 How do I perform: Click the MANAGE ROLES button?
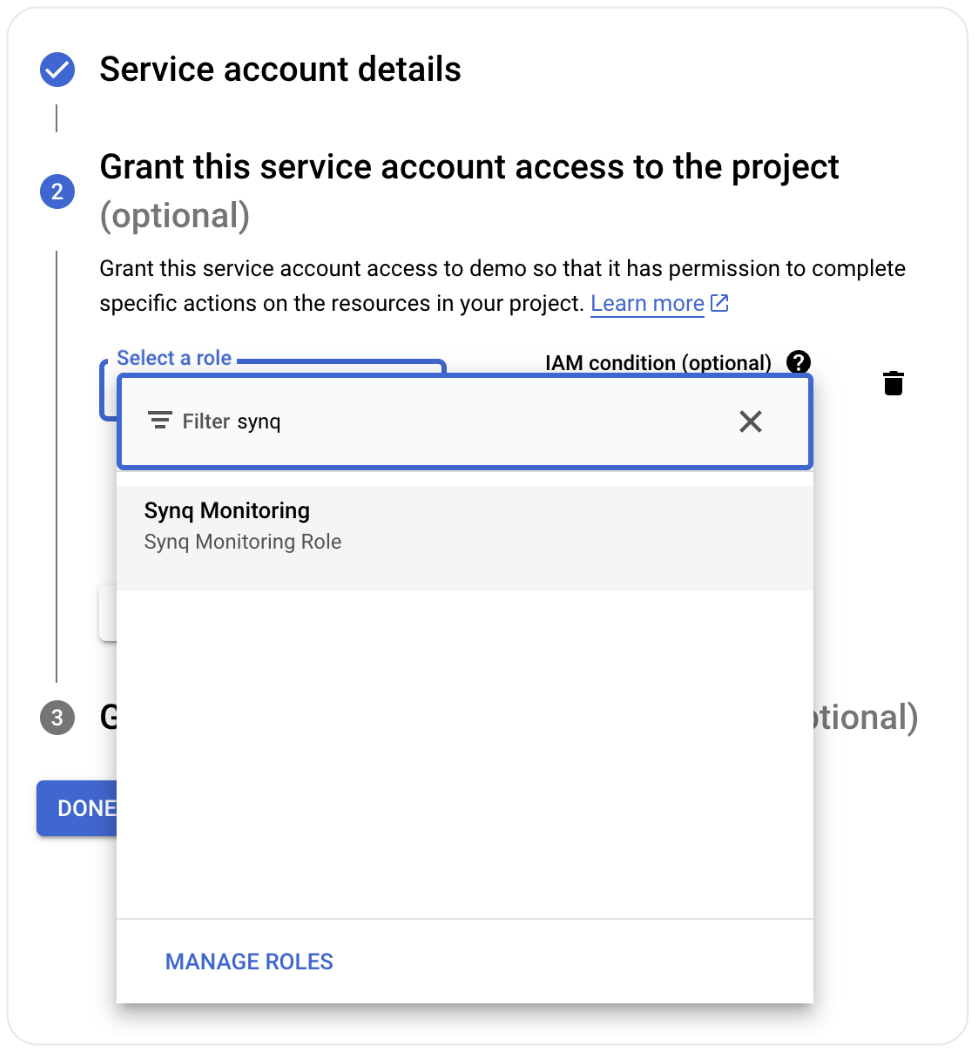[x=249, y=962]
